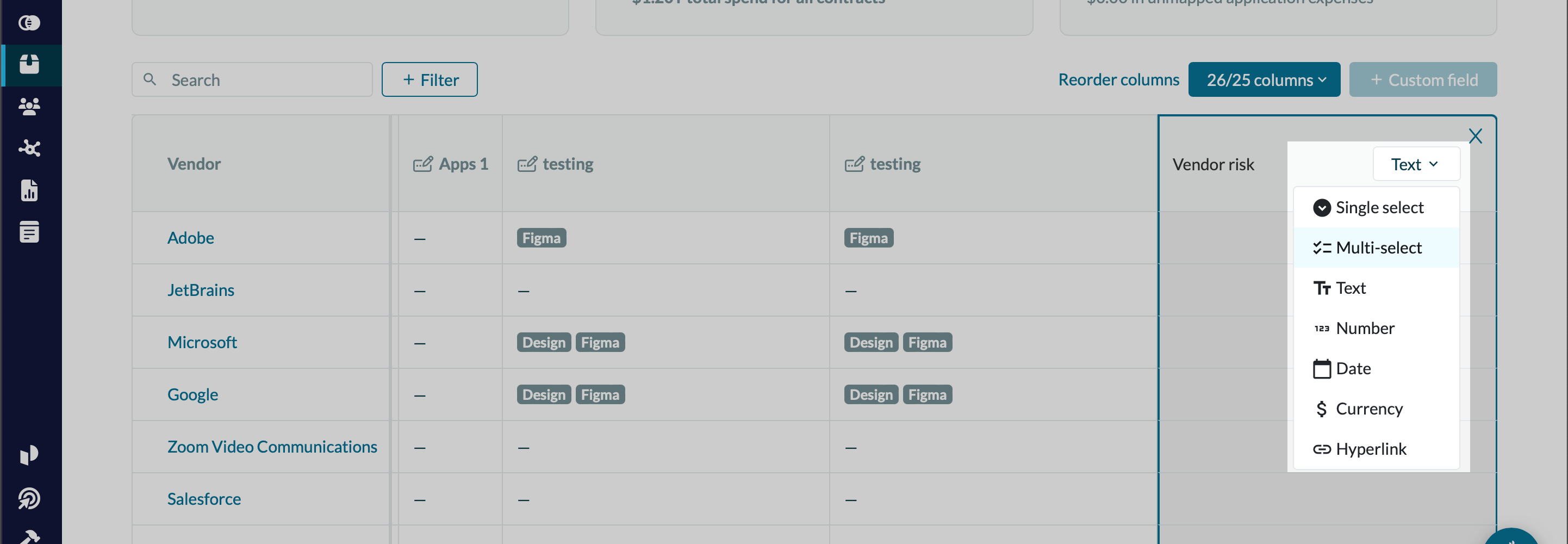The height and width of the screenshot is (544, 1568).
Task: Choose Currency field type
Action: coord(1376,408)
